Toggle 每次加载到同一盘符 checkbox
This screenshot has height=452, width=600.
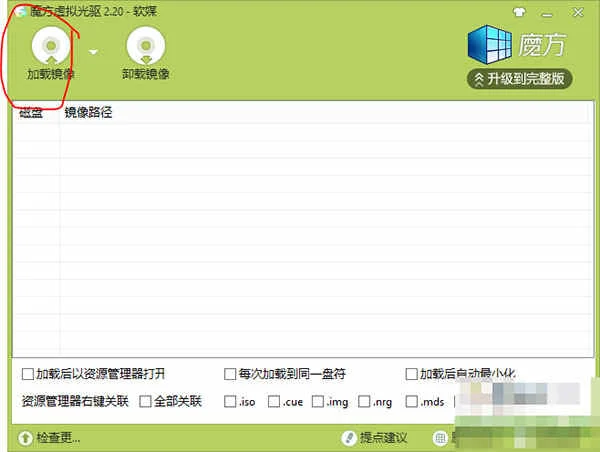[230, 374]
